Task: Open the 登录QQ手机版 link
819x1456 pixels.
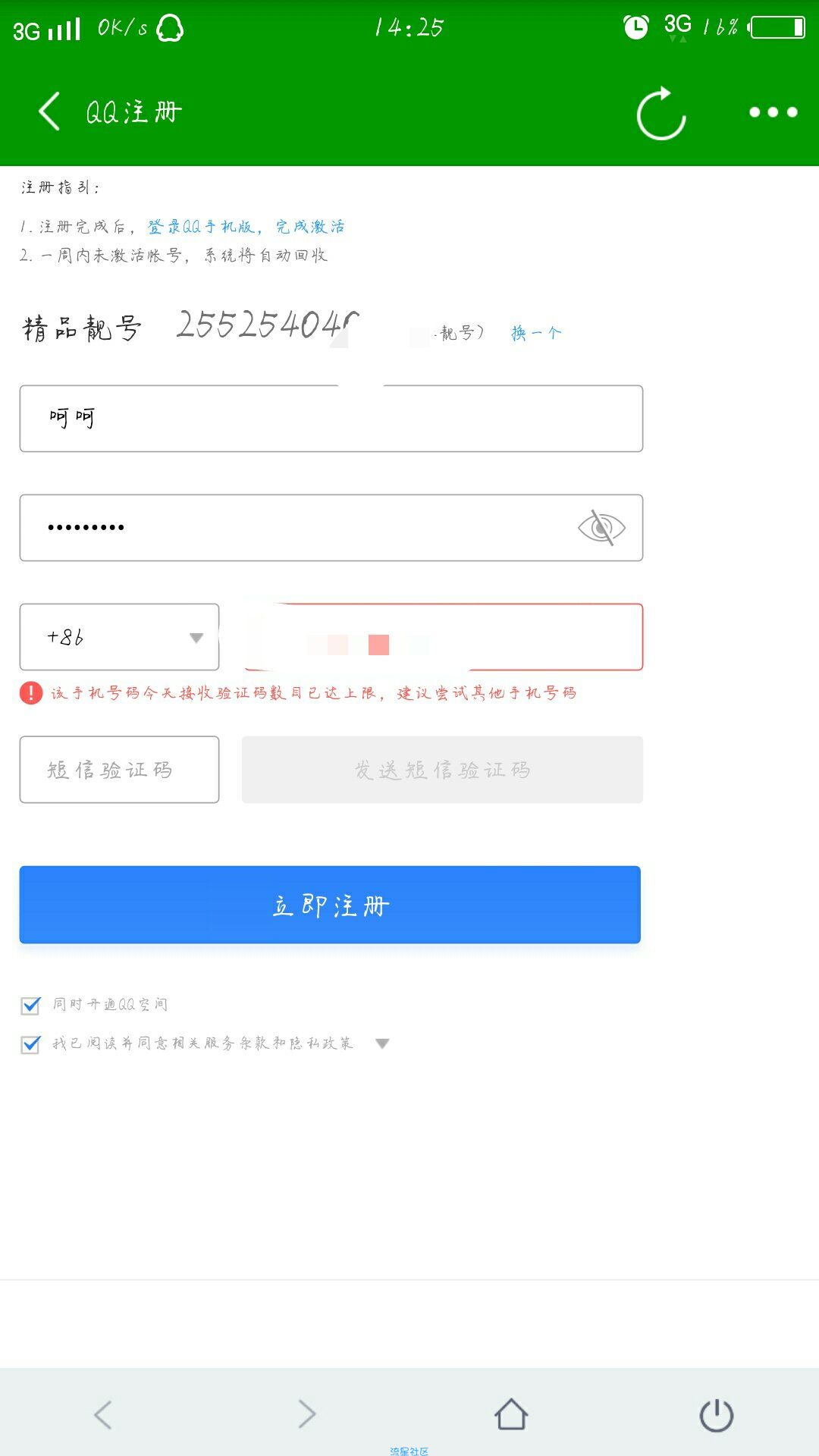Action: [x=201, y=227]
